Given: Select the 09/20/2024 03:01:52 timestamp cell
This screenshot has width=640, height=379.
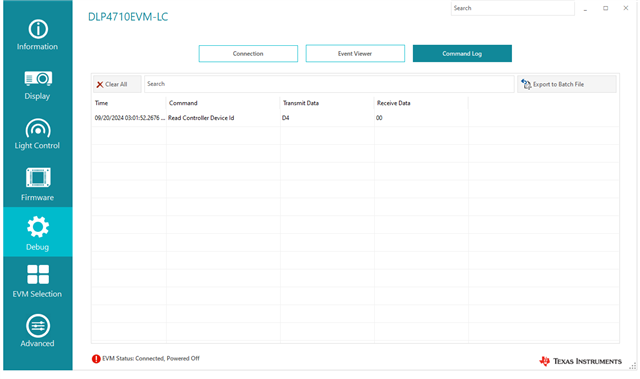Looking at the screenshot, I should pos(129,118).
